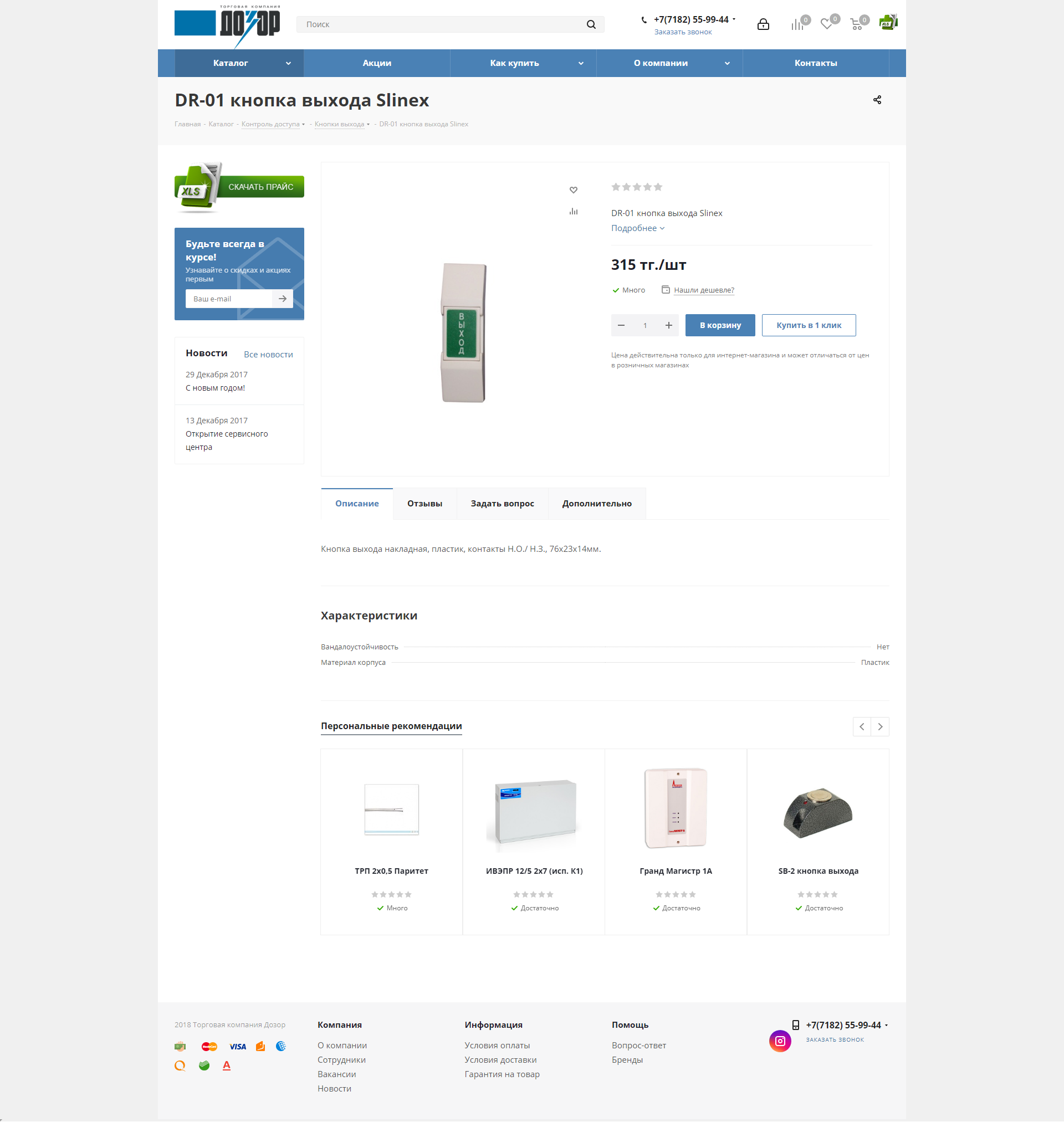Click the Главная breadcrumb link
Screen dimensions: 1064x1122
188,125
